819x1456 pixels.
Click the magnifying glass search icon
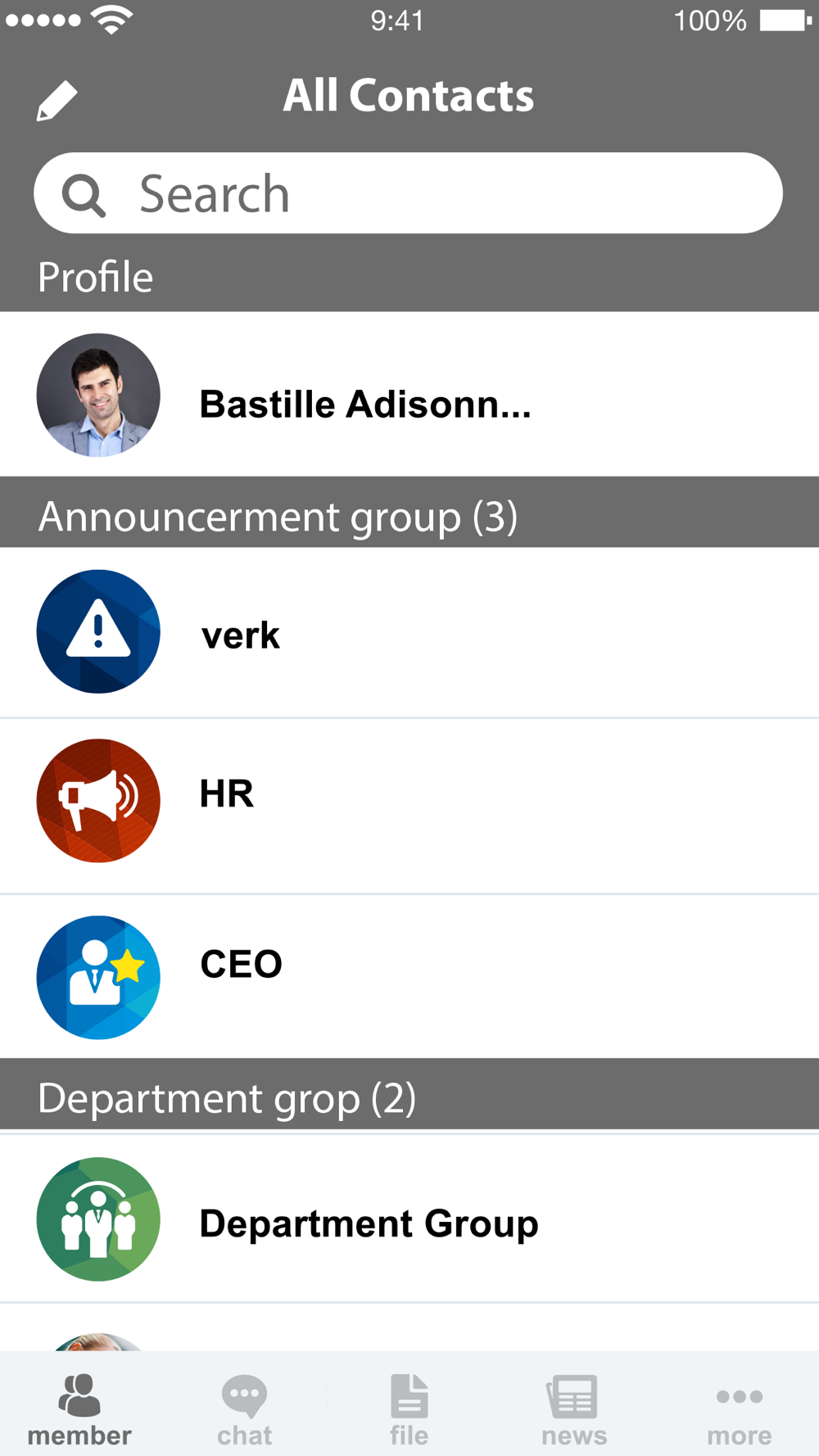84,195
